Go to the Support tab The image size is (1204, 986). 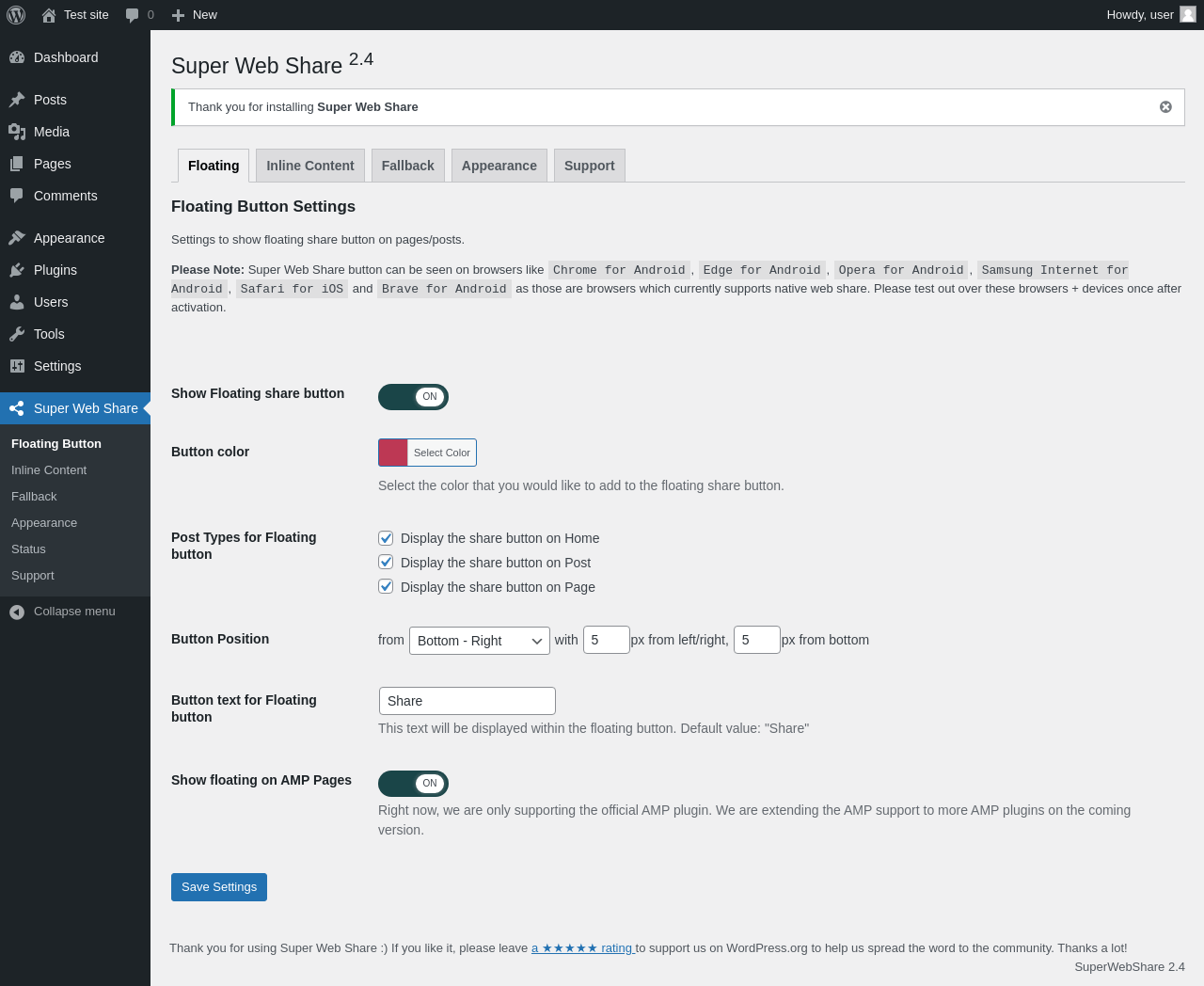coord(590,166)
